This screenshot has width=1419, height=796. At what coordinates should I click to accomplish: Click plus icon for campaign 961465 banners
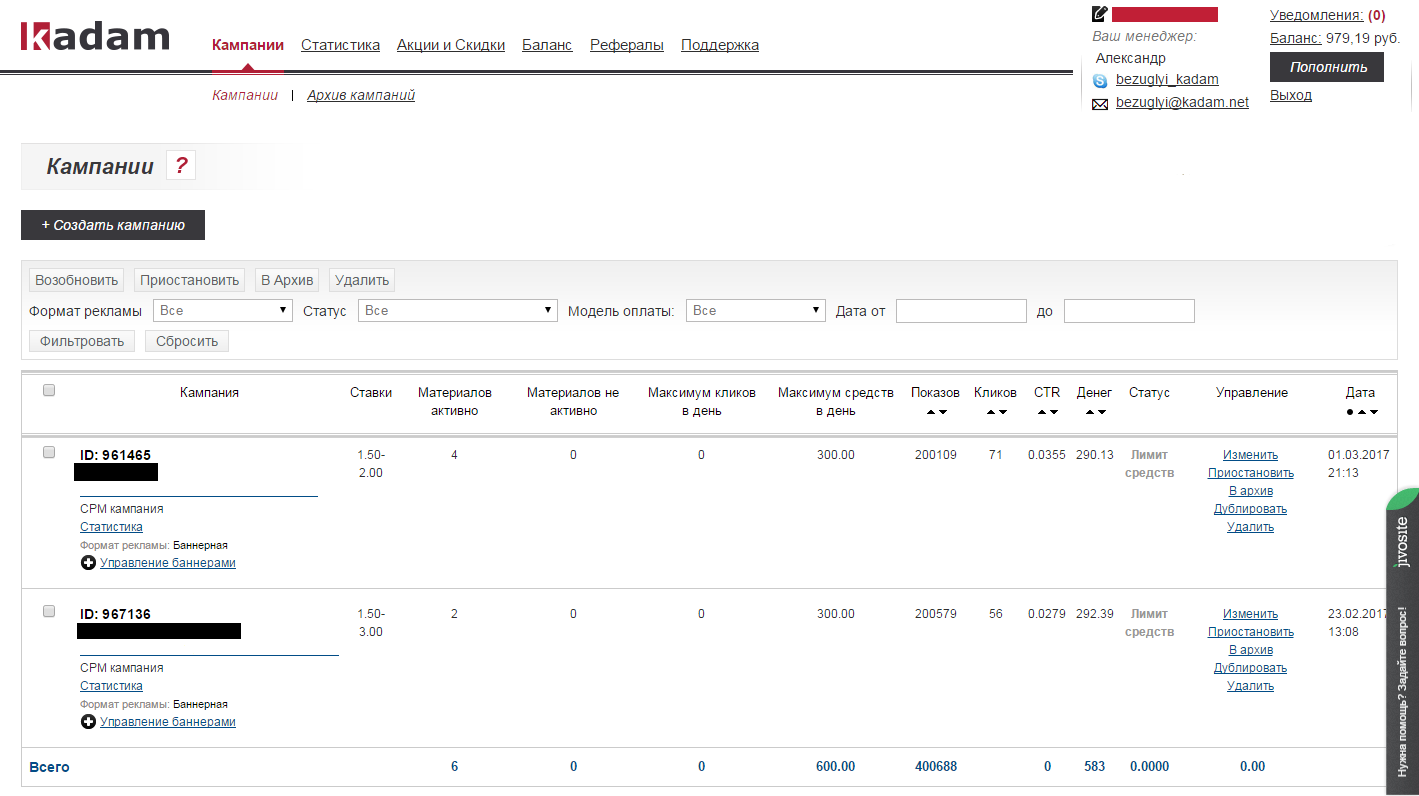(x=88, y=563)
